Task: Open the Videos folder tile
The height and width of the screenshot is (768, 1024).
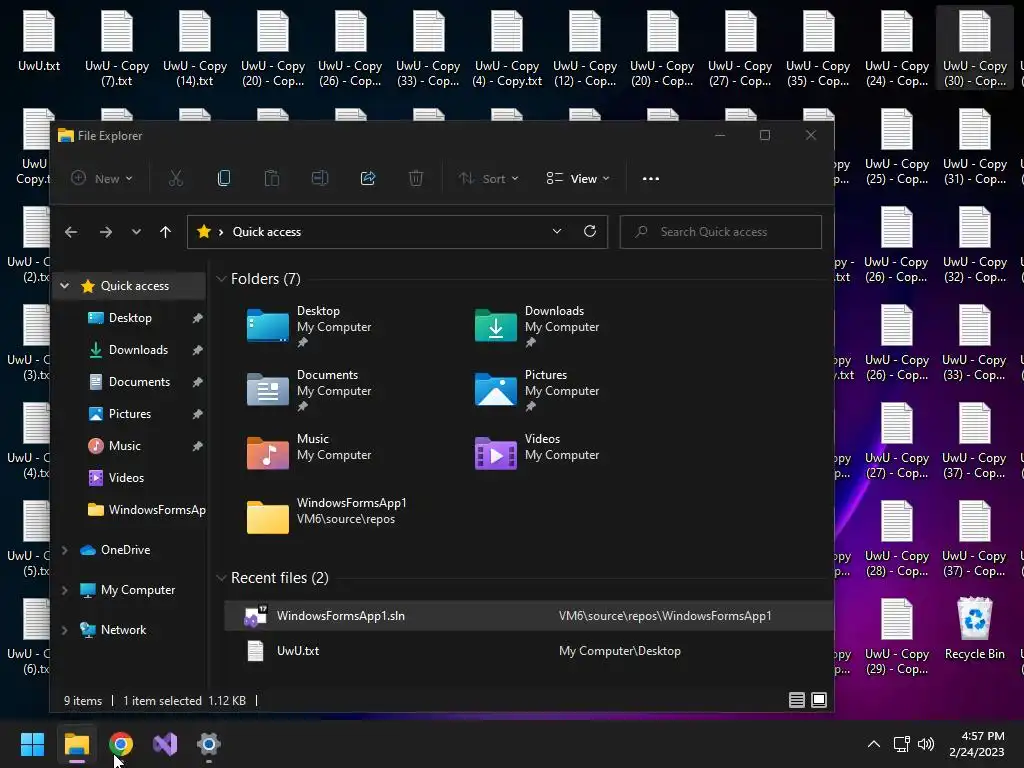Action: (537, 453)
